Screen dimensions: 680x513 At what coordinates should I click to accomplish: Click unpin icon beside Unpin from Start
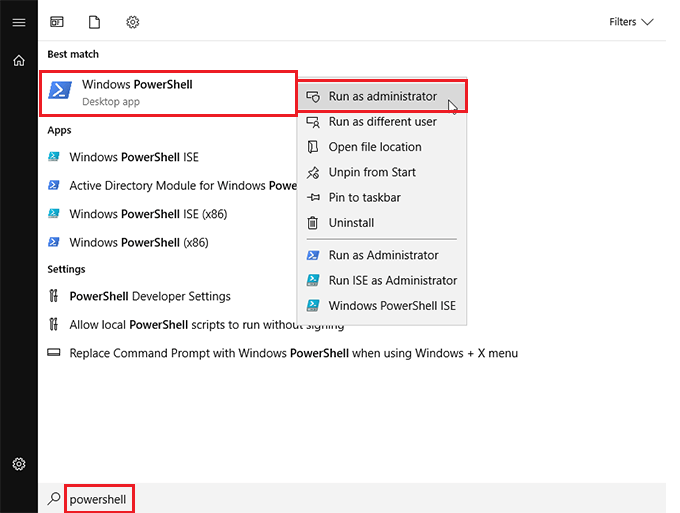[313, 173]
